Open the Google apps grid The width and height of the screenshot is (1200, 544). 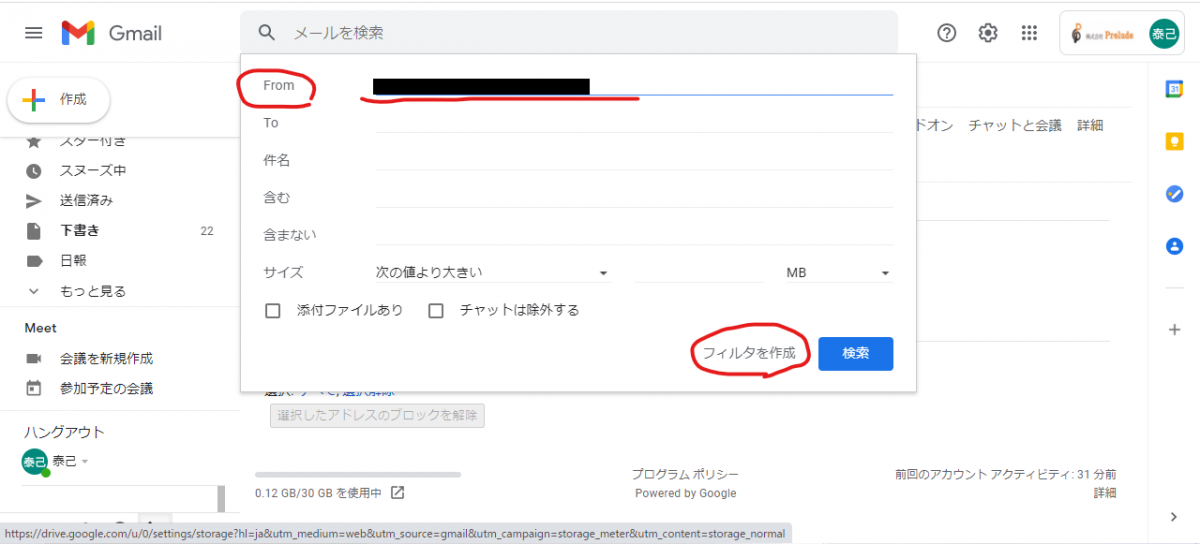(1029, 33)
